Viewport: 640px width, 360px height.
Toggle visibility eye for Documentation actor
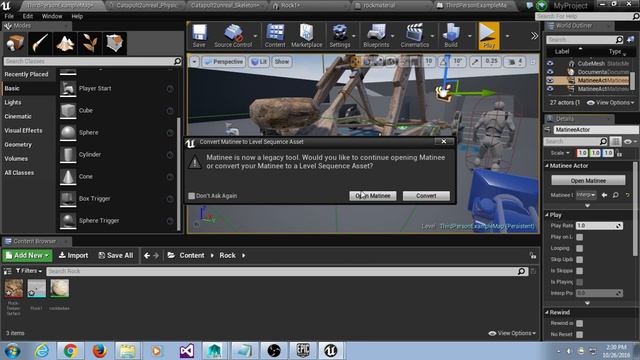point(550,72)
